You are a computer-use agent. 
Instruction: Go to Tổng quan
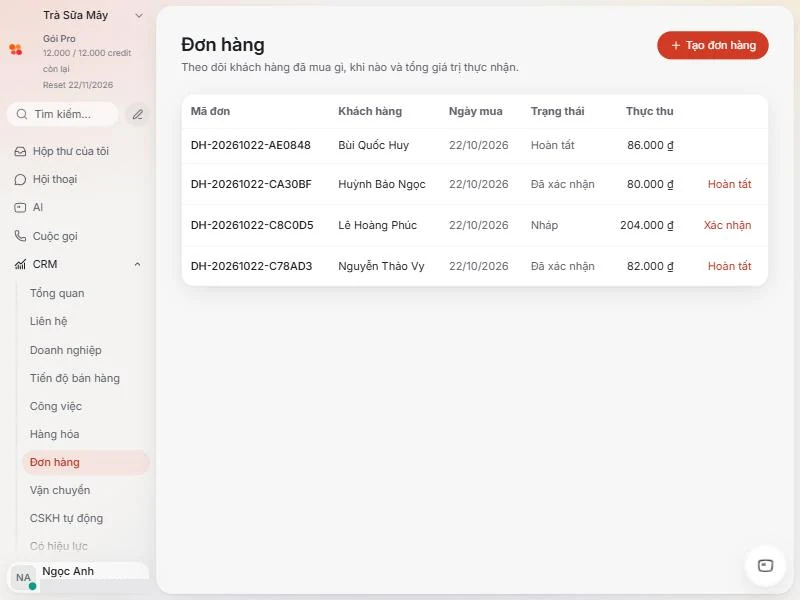tap(57, 293)
